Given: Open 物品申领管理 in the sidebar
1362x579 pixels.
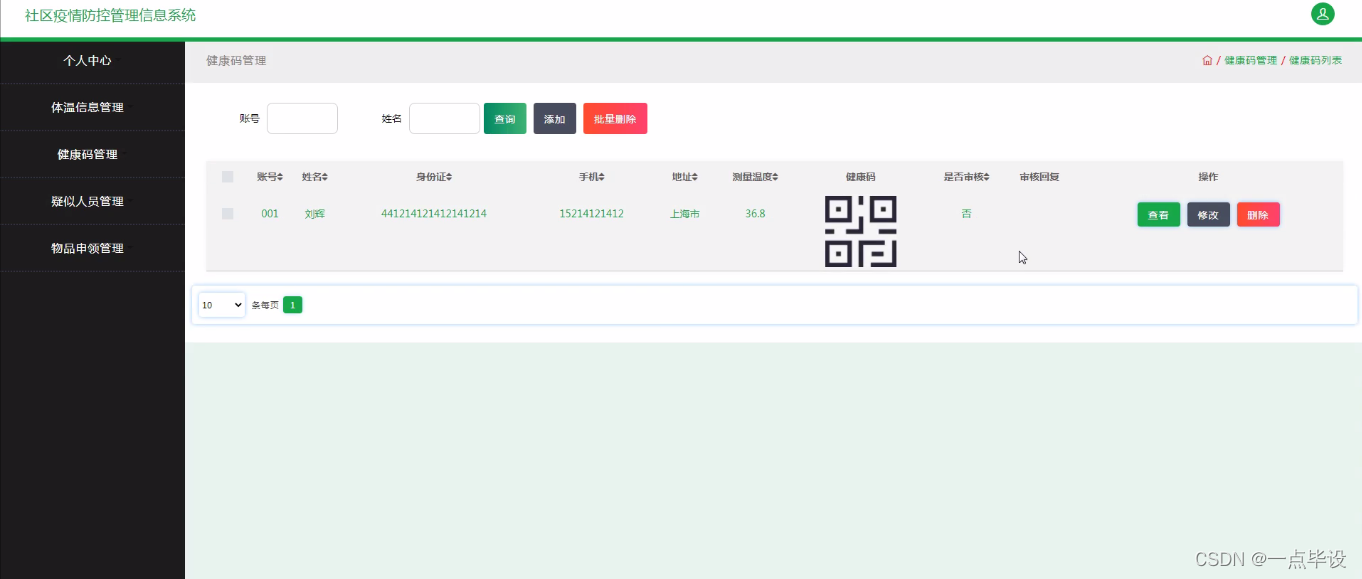Looking at the screenshot, I should point(92,248).
